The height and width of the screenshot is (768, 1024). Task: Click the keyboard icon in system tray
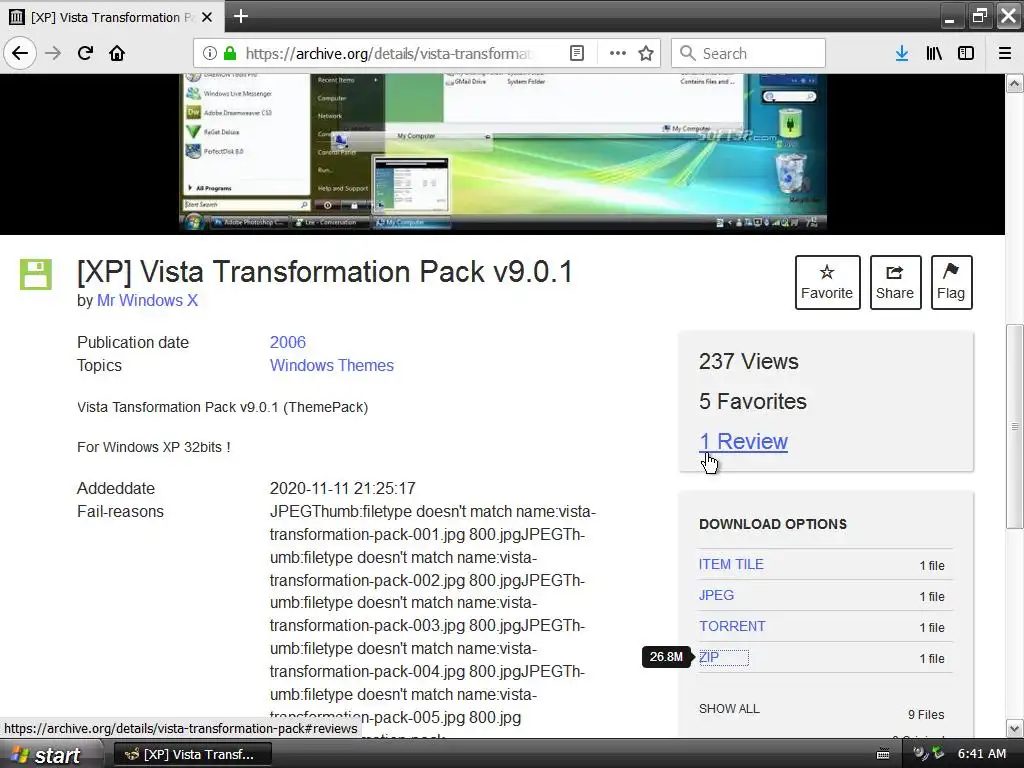883,754
